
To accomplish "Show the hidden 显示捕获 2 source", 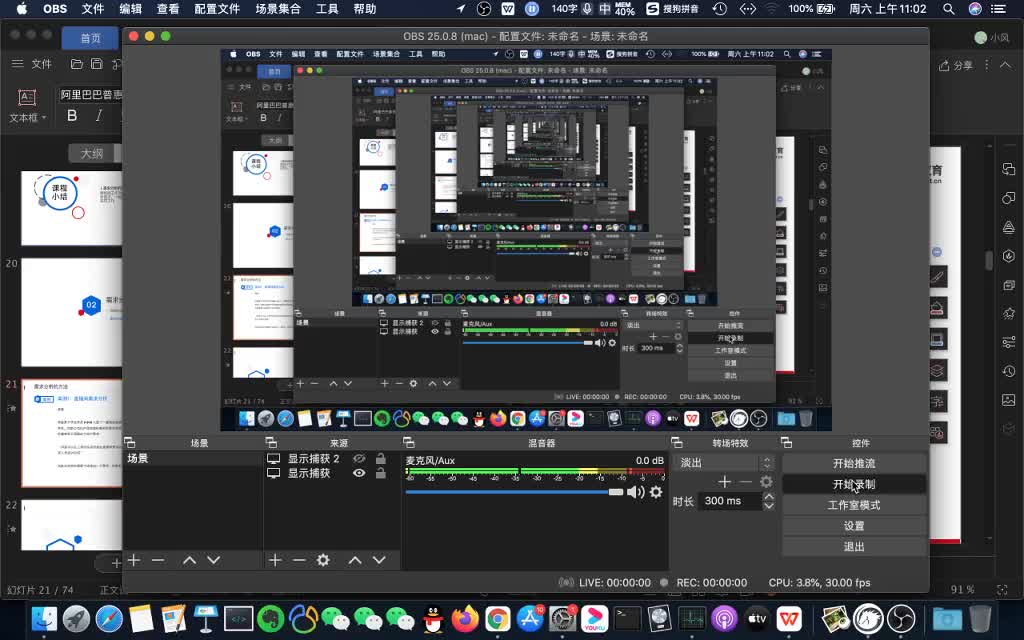I will click(x=359, y=458).
